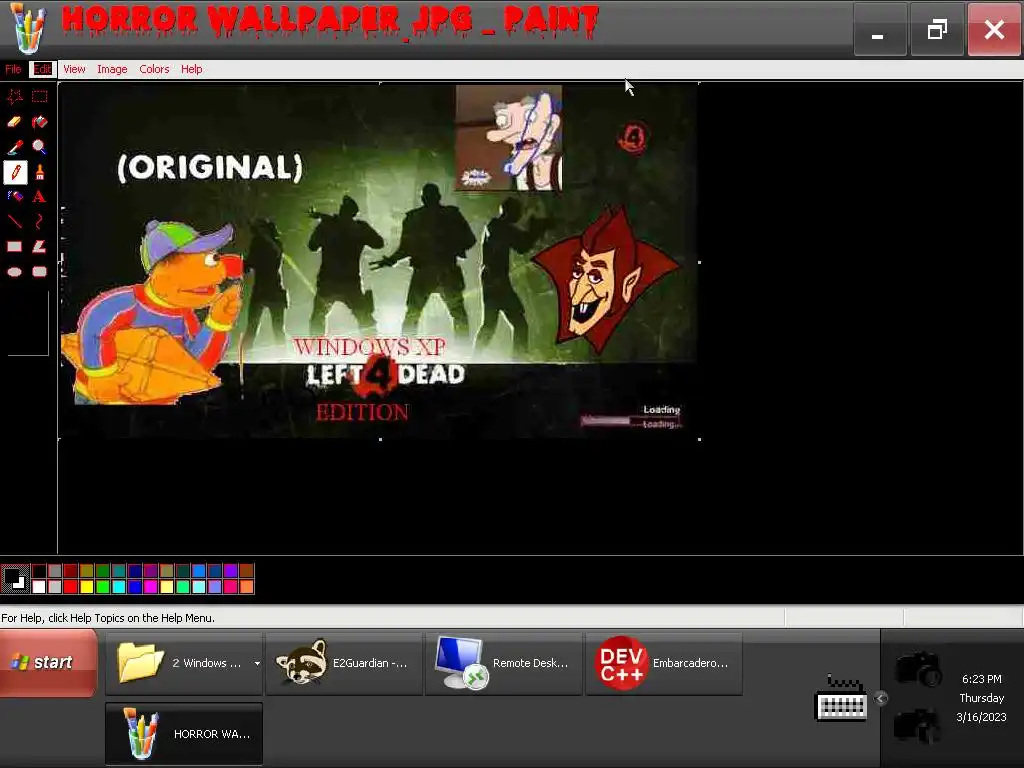The height and width of the screenshot is (768, 1024).
Task: Choose the Fill With Color bucket
Action: pos(40,121)
